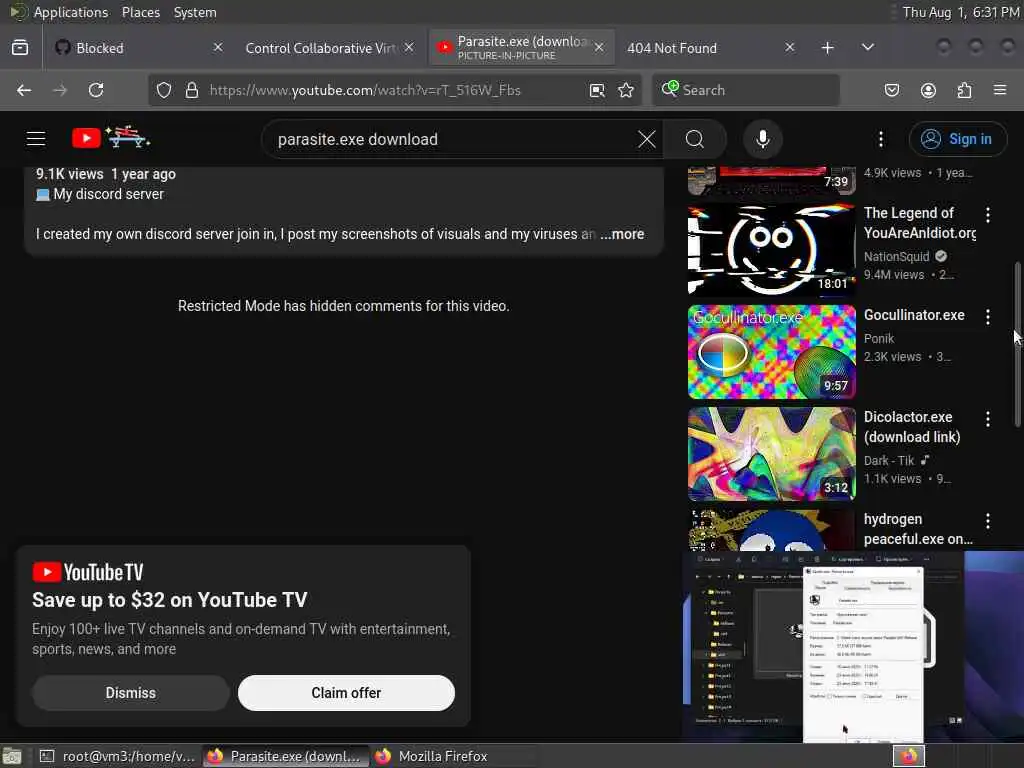Screen dimensions: 1024x768
Task: Click the Firefox Search box
Action: click(746, 90)
